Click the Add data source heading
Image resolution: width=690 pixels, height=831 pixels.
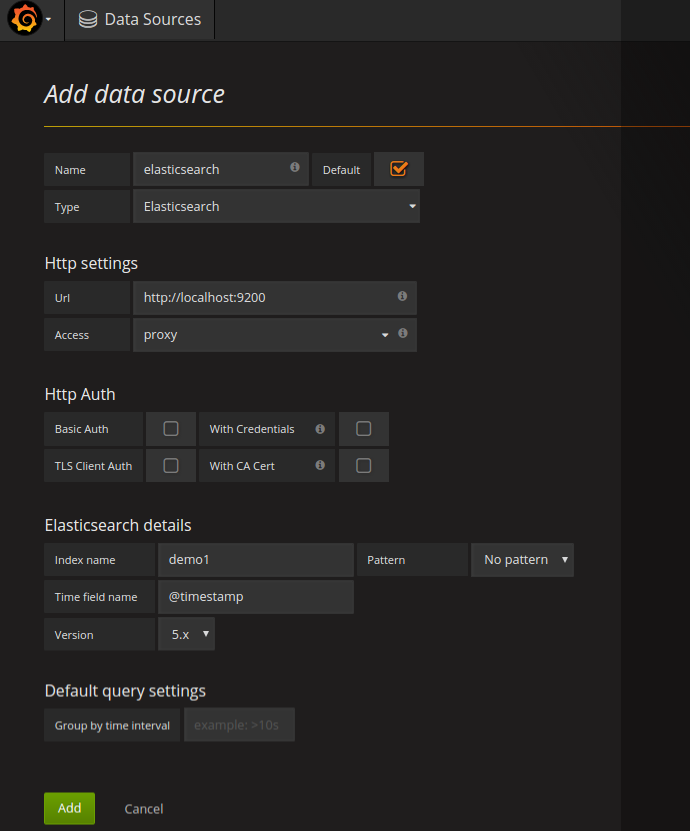click(x=135, y=94)
